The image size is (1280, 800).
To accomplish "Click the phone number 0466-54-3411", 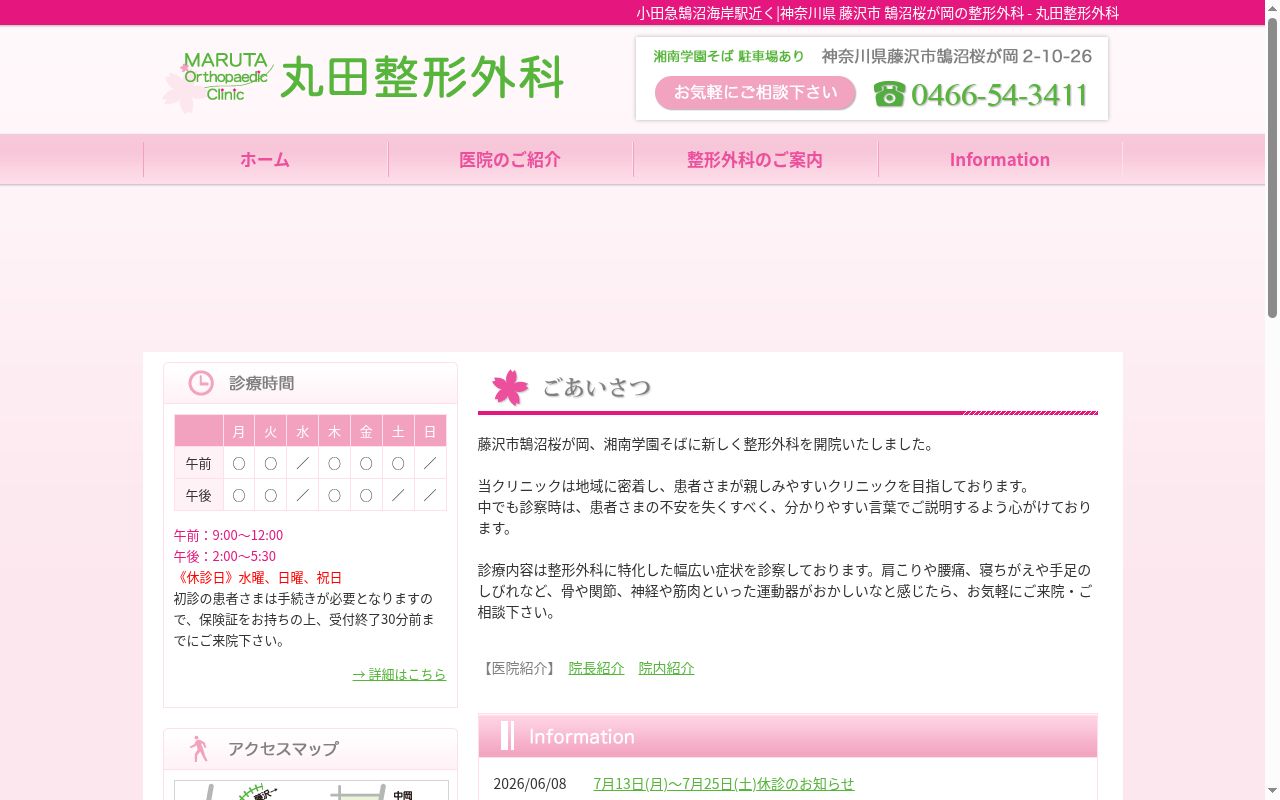I will (x=1000, y=95).
